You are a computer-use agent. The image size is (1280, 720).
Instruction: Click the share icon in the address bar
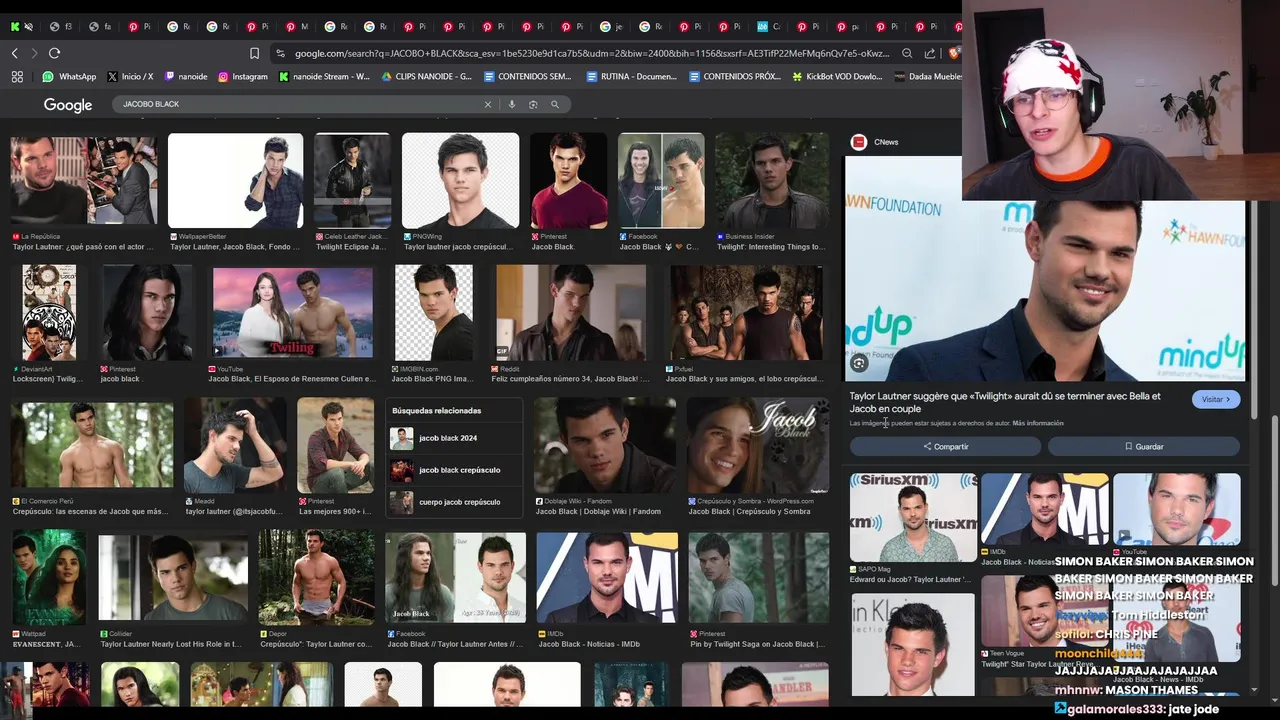click(930, 53)
